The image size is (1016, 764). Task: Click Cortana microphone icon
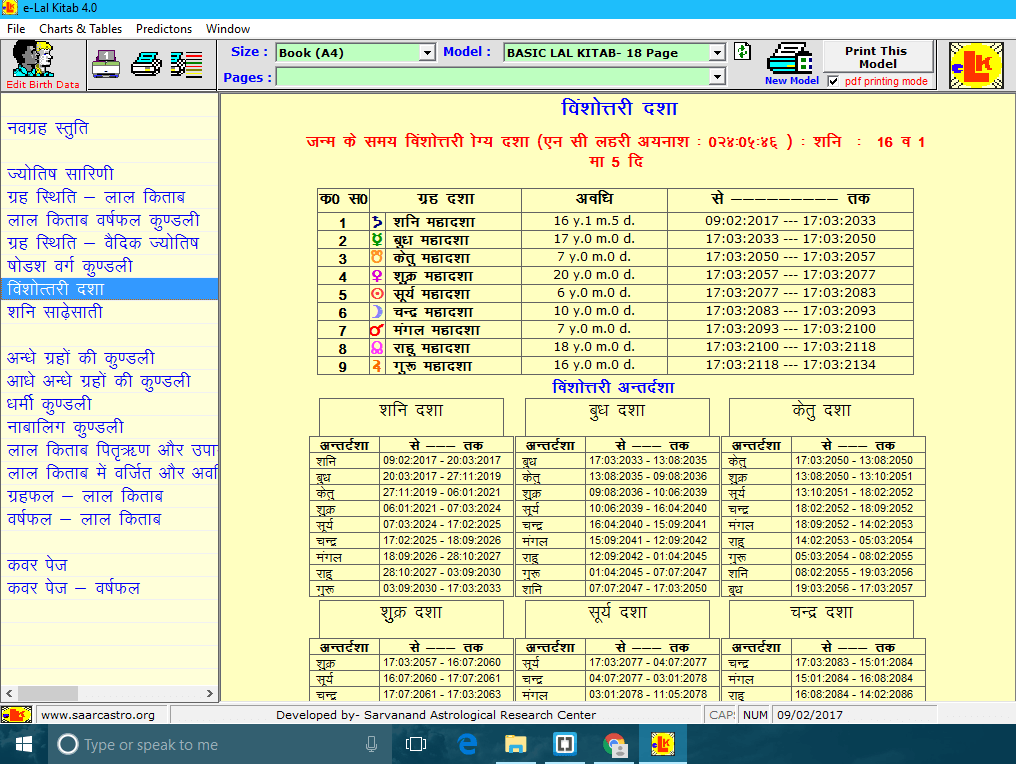pyautogui.click(x=371, y=745)
